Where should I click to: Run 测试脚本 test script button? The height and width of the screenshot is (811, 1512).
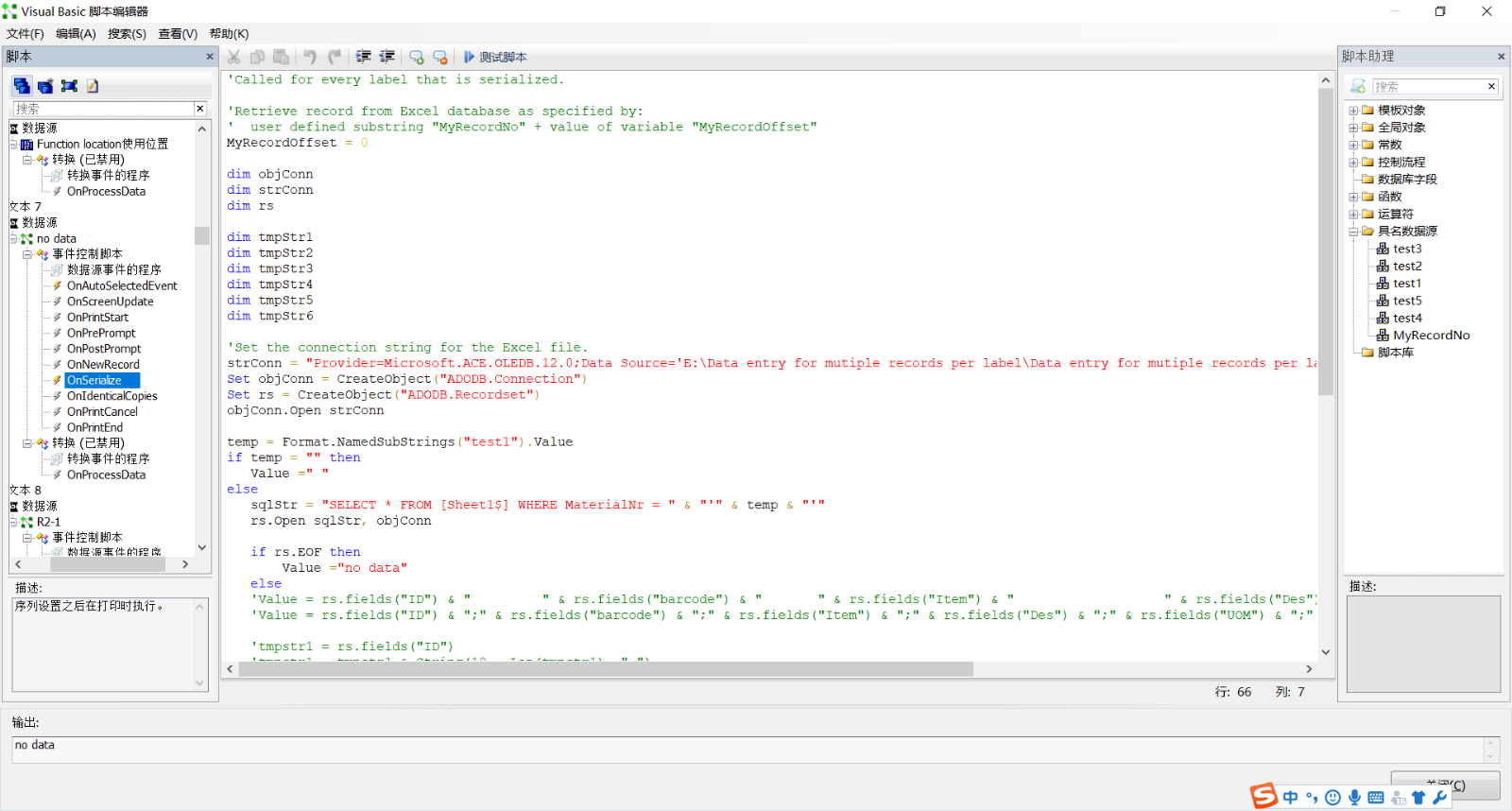point(495,58)
